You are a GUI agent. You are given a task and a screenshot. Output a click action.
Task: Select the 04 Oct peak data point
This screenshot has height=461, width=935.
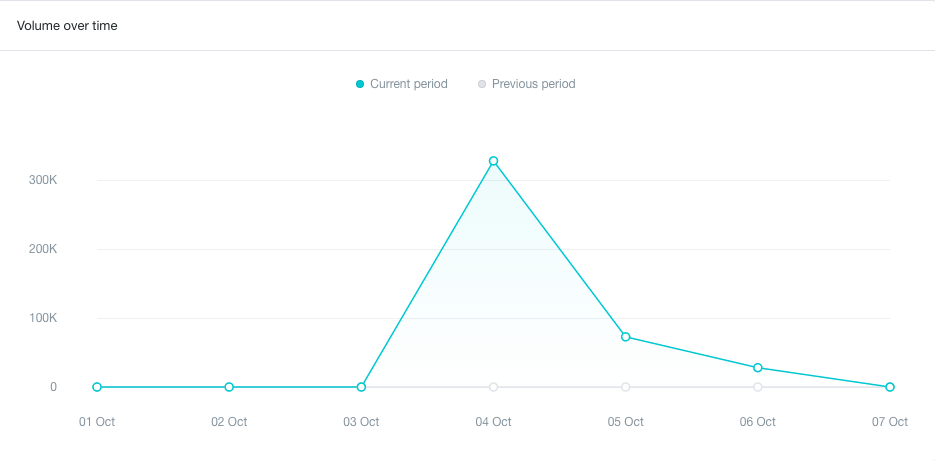tap(493, 161)
